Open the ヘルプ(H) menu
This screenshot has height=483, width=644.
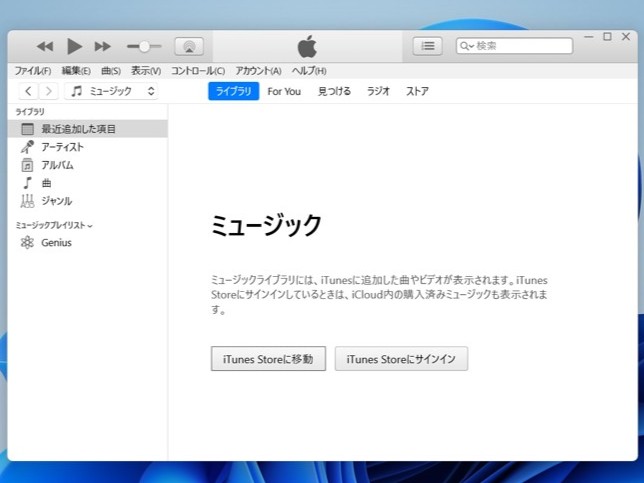[309, 71]
